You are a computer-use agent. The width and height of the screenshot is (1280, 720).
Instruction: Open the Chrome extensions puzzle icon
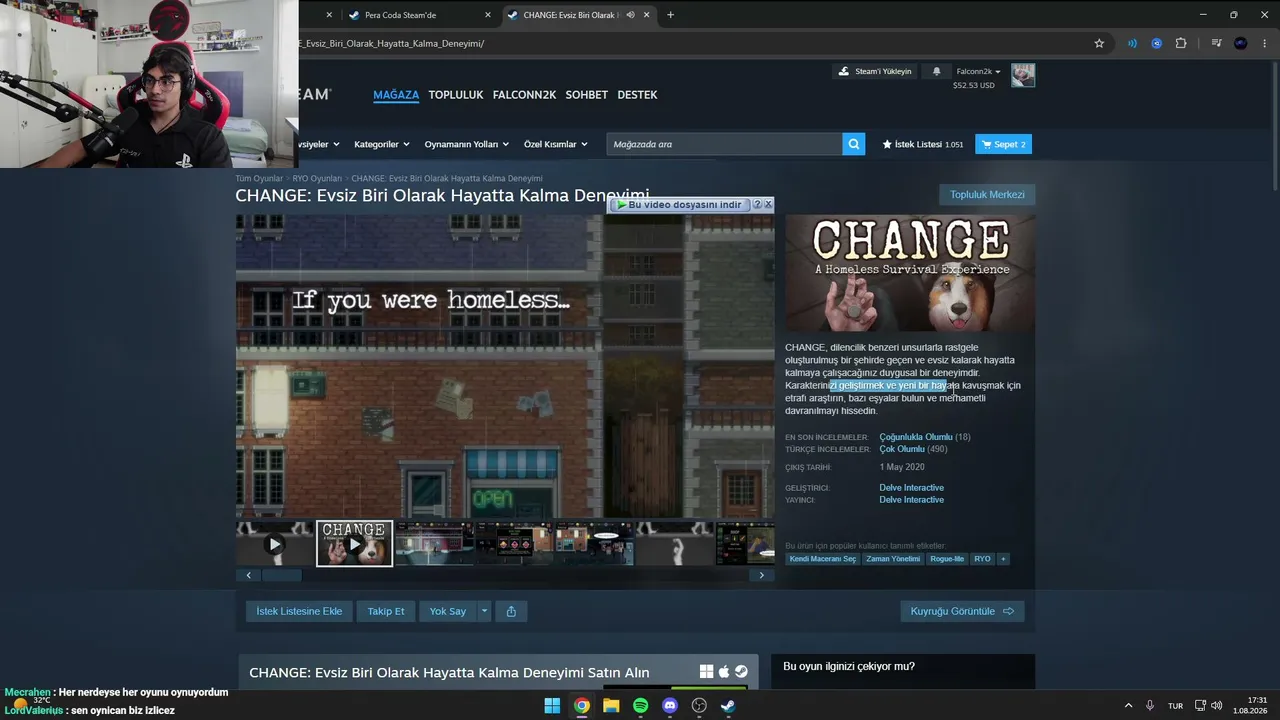point(1181,44)
